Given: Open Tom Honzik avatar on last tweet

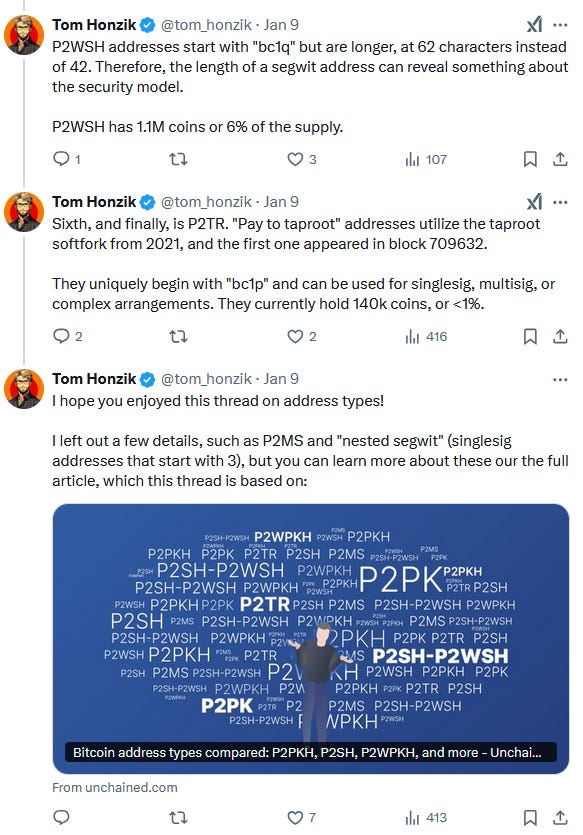Looking at the screenshot, I should 24,389.
